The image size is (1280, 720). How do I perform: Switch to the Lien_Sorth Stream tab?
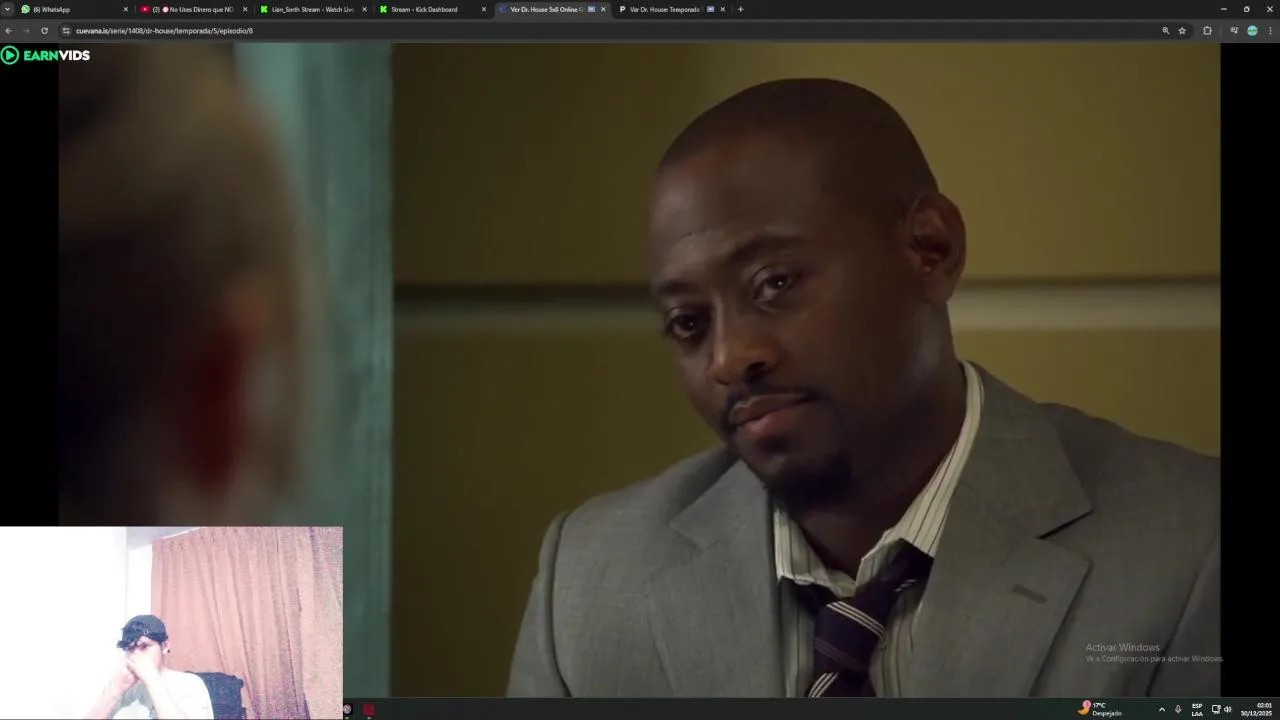click(311, 9)
